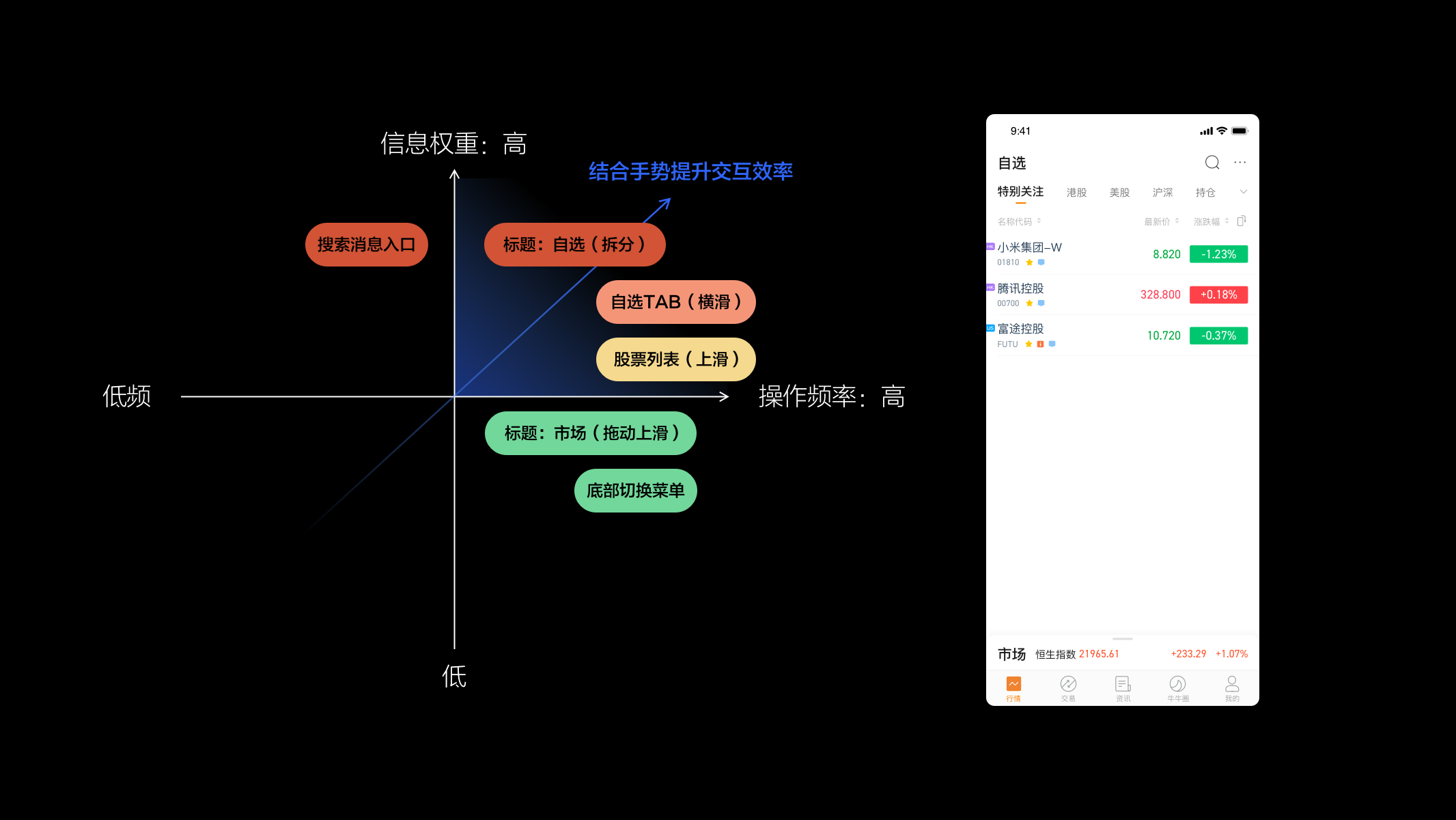Switch to the 美股 tab

(x=1119, y=193)
